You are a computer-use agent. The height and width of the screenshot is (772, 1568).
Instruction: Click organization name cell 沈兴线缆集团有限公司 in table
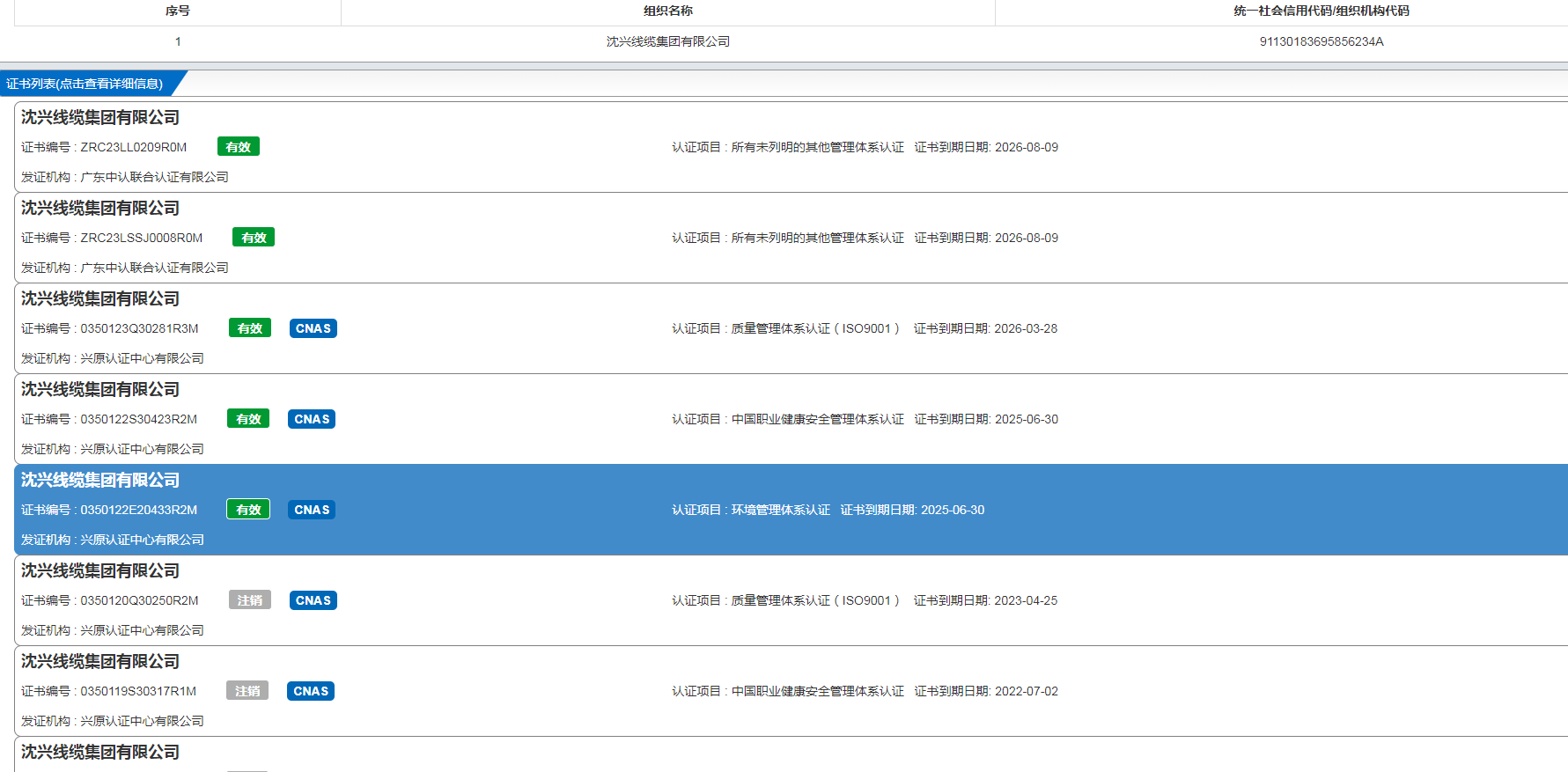[x=668, y=41]
